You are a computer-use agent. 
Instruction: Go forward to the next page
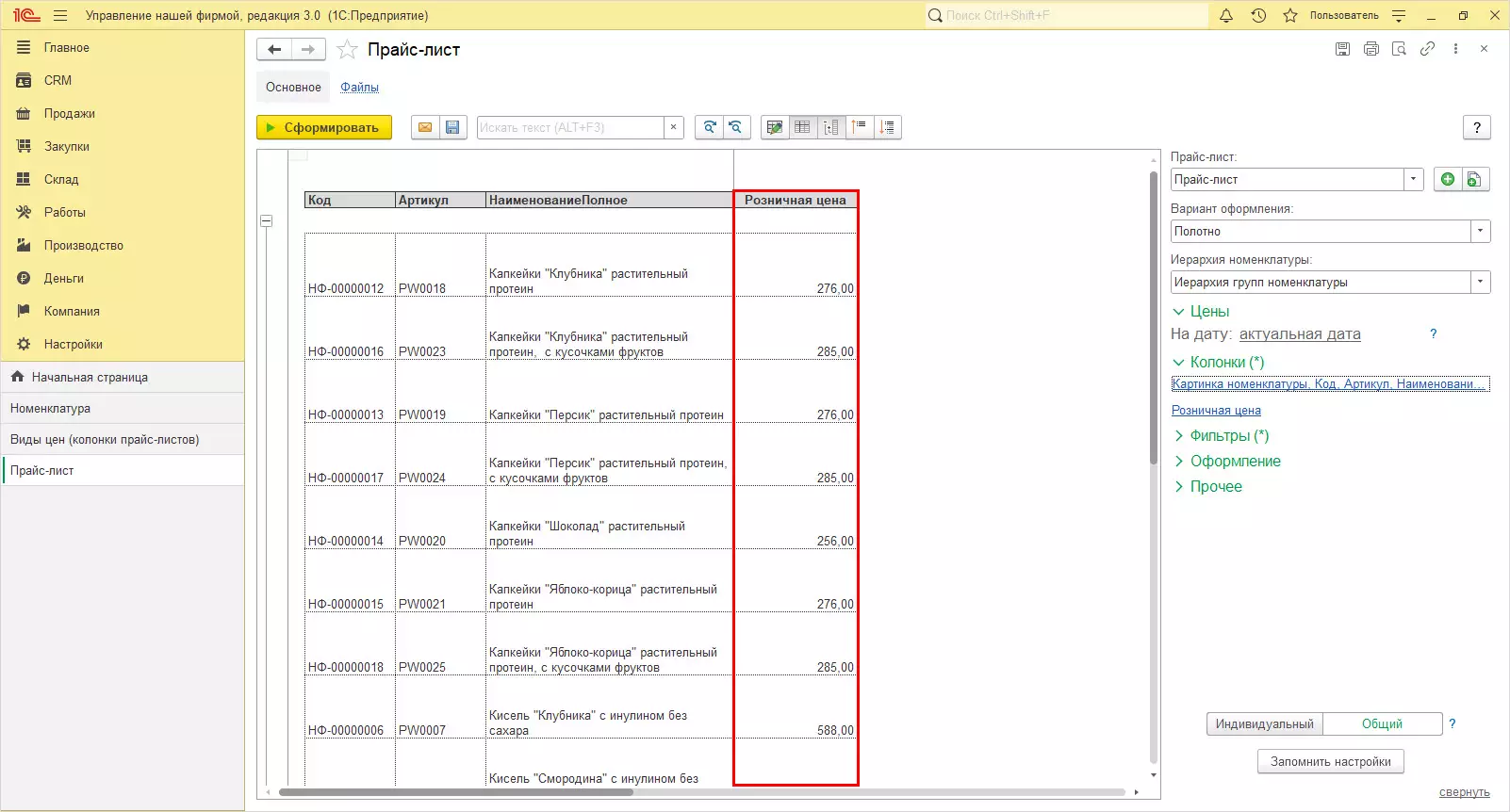pyautogui.click(x=308, y=50)
